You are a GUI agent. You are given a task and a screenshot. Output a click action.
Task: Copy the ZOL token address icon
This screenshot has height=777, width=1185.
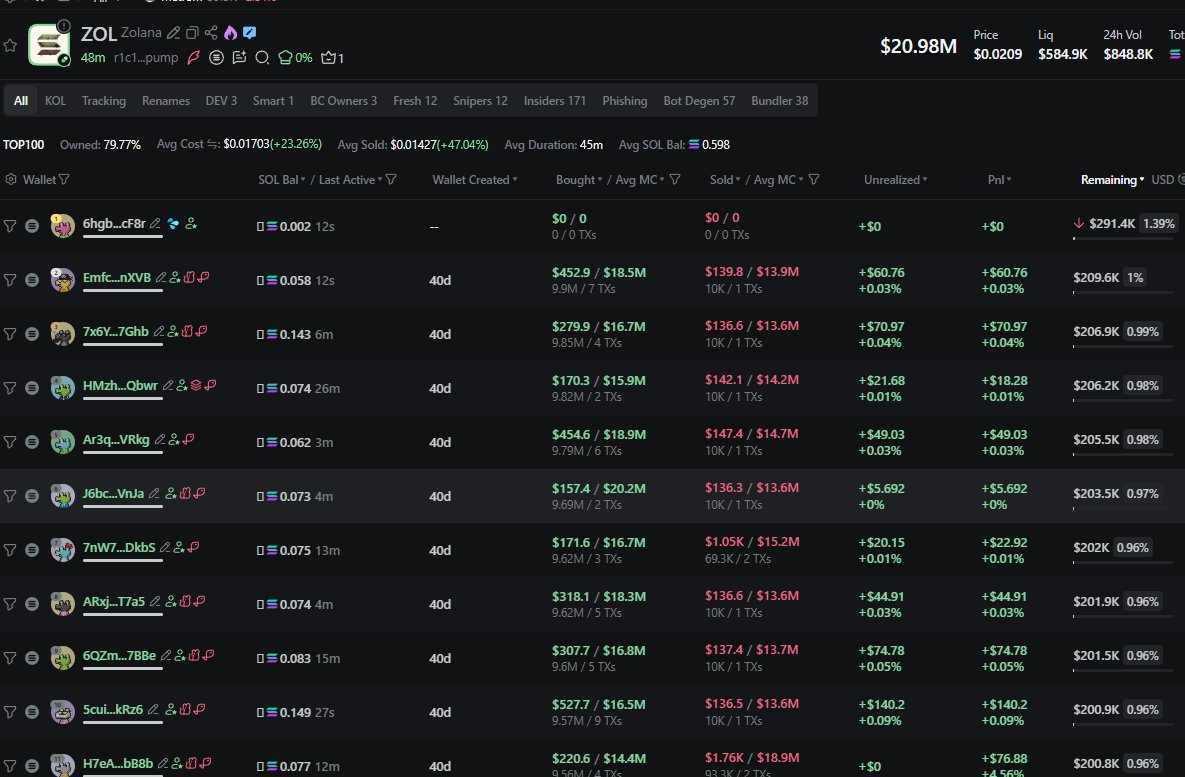tap(193, 34)
